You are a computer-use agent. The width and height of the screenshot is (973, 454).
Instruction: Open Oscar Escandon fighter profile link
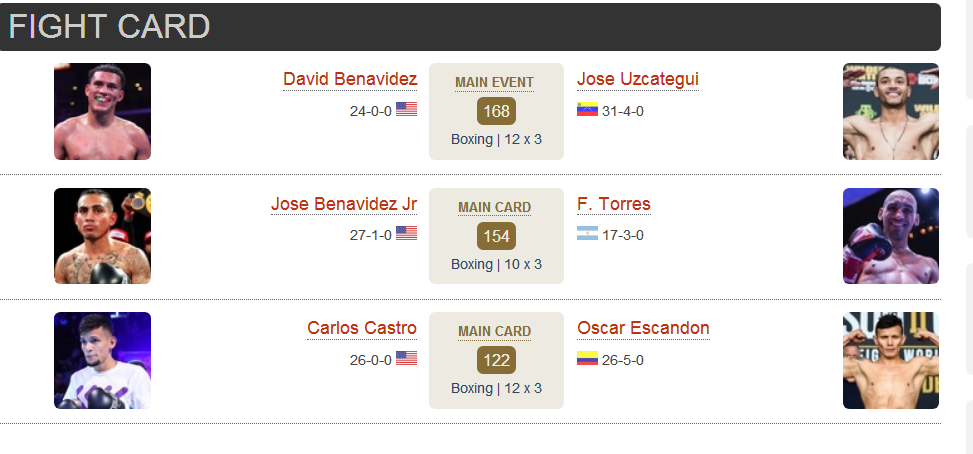click(x=643, y=328)
